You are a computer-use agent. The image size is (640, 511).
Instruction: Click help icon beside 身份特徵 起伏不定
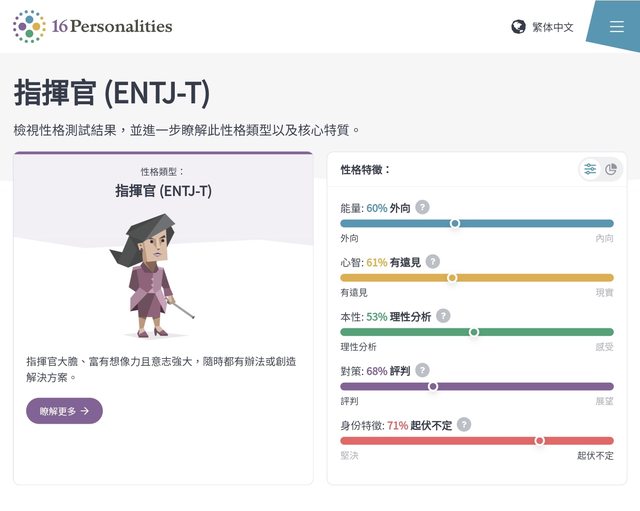click(464, 425)
